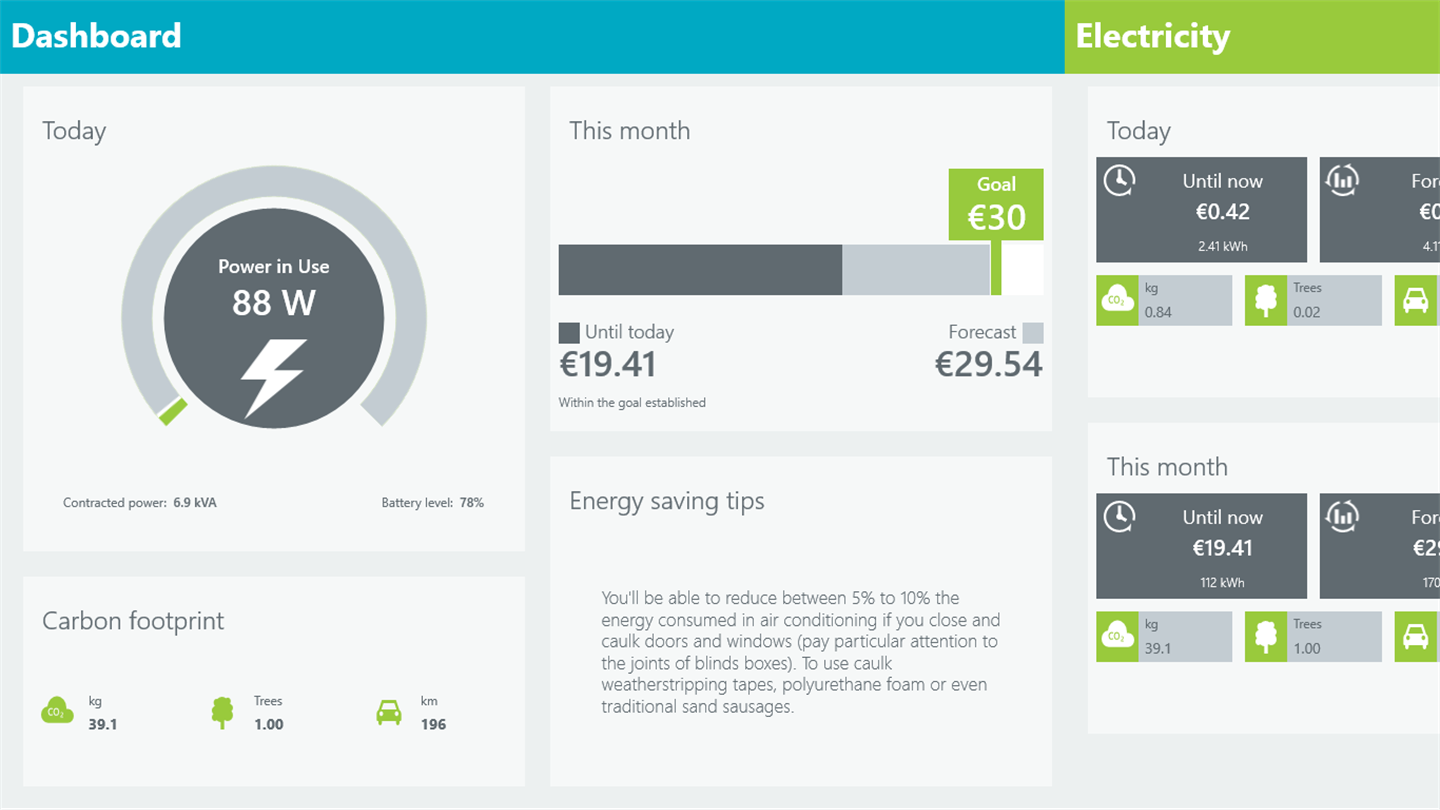Click the Forecast legend color swatch
This screenshot has height=810, width=1440.
(1033, 333)
